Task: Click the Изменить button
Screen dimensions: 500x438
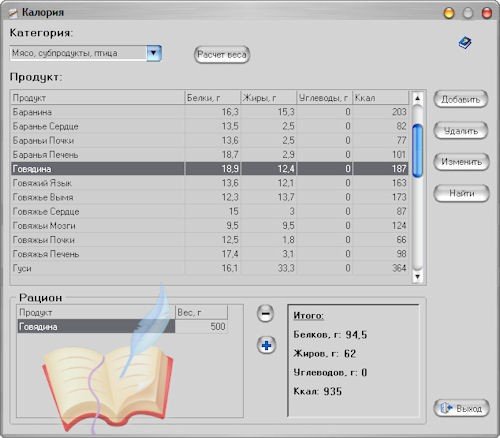Action: [x=461, y=162]
